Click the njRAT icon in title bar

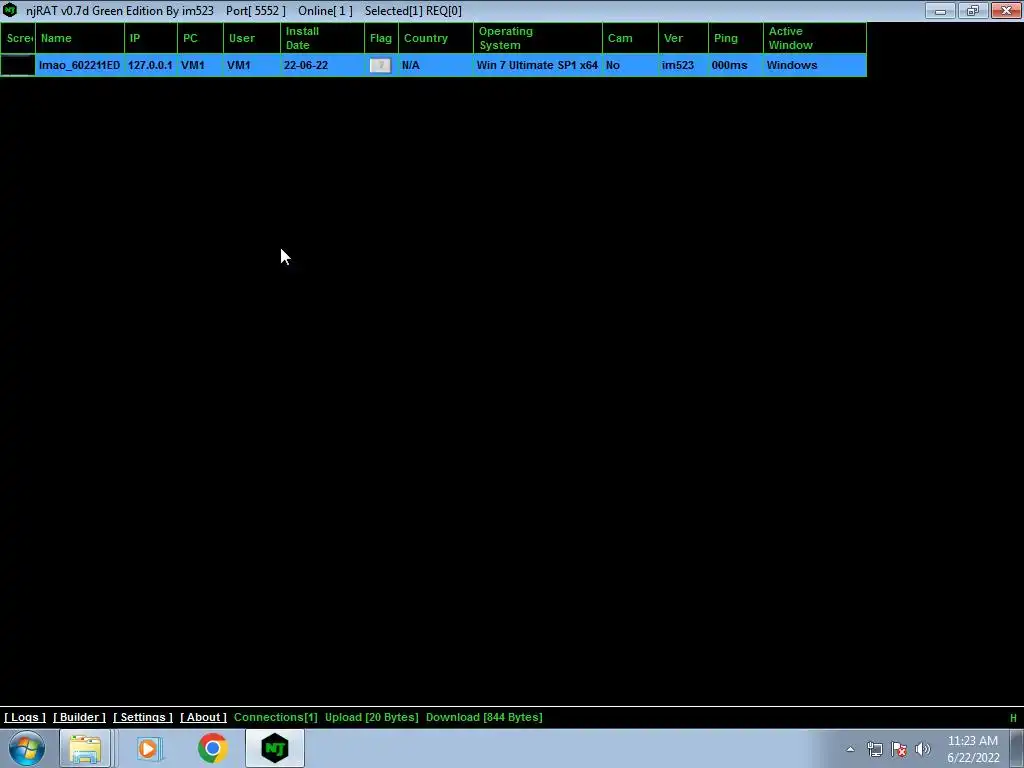tap(10, 10)
